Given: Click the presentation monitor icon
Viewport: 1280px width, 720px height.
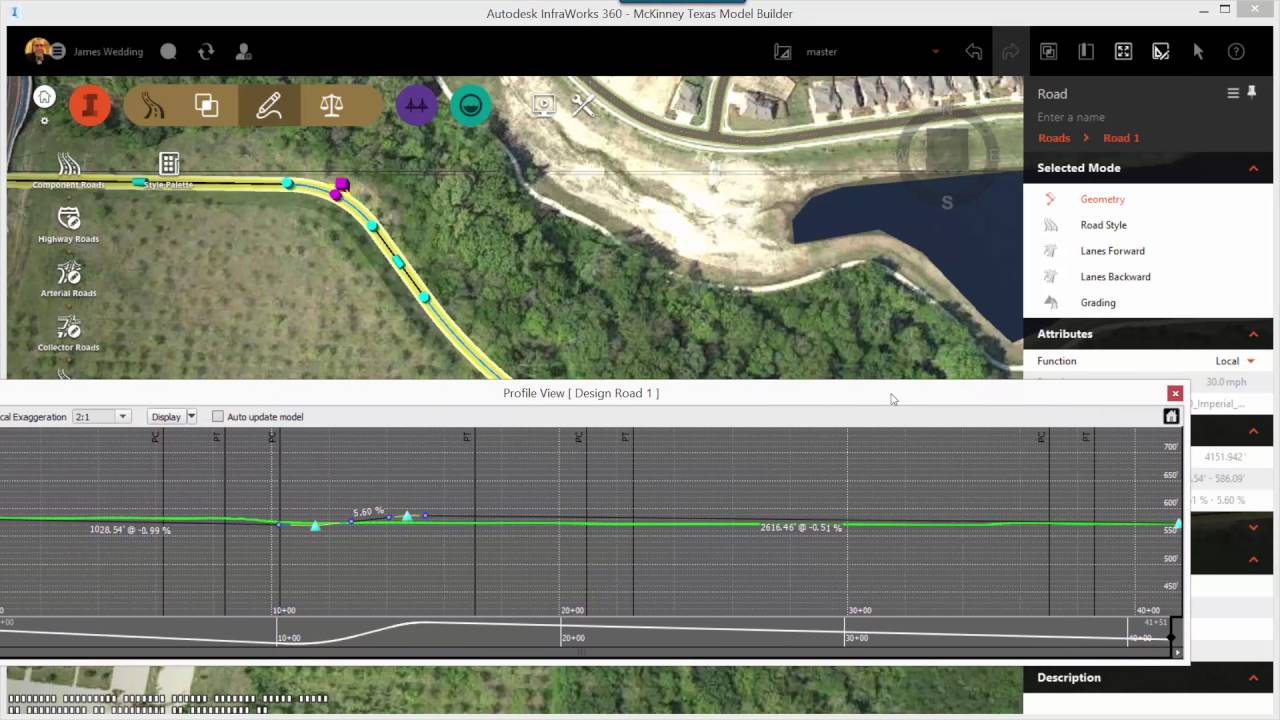Looking at the screenshot, I should 544,105.
